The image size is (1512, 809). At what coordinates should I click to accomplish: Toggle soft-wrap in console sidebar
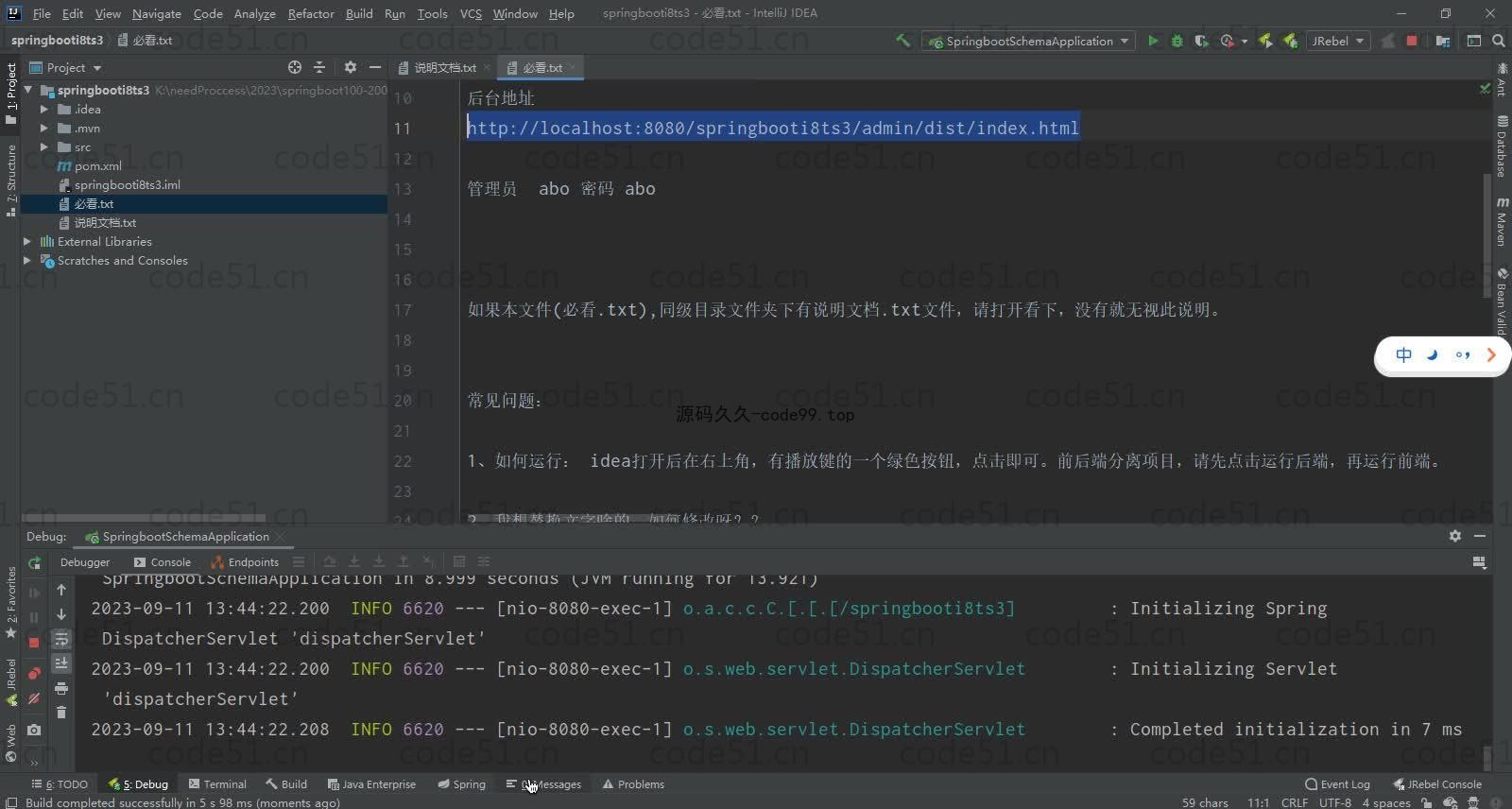pos(61,639)
